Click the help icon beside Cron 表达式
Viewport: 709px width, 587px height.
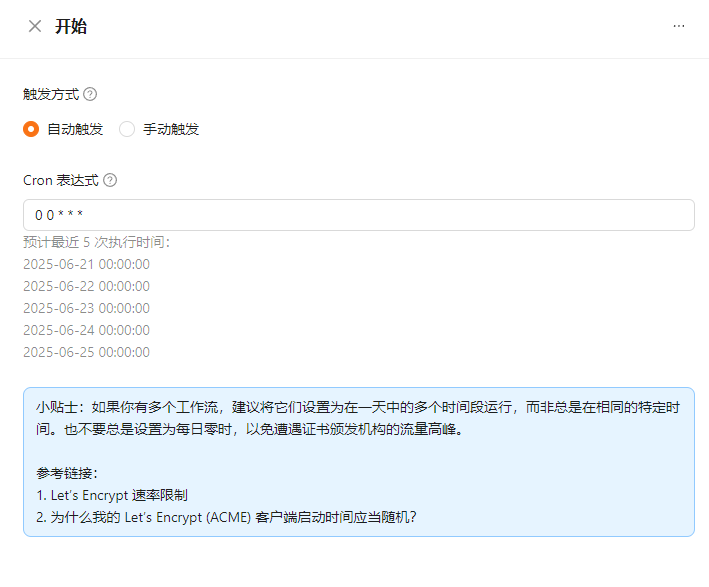[x=110, y=181]
